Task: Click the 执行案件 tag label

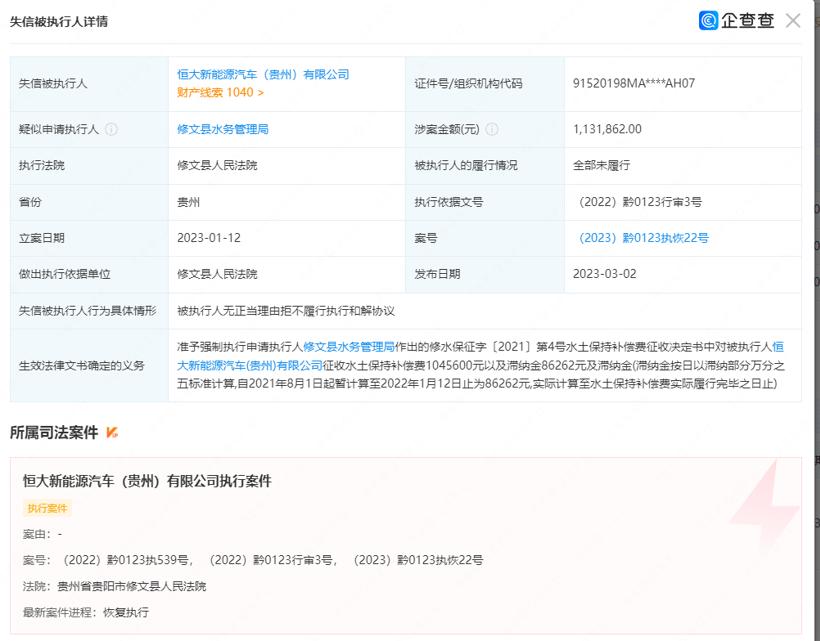Action: [x=47, y=508]
